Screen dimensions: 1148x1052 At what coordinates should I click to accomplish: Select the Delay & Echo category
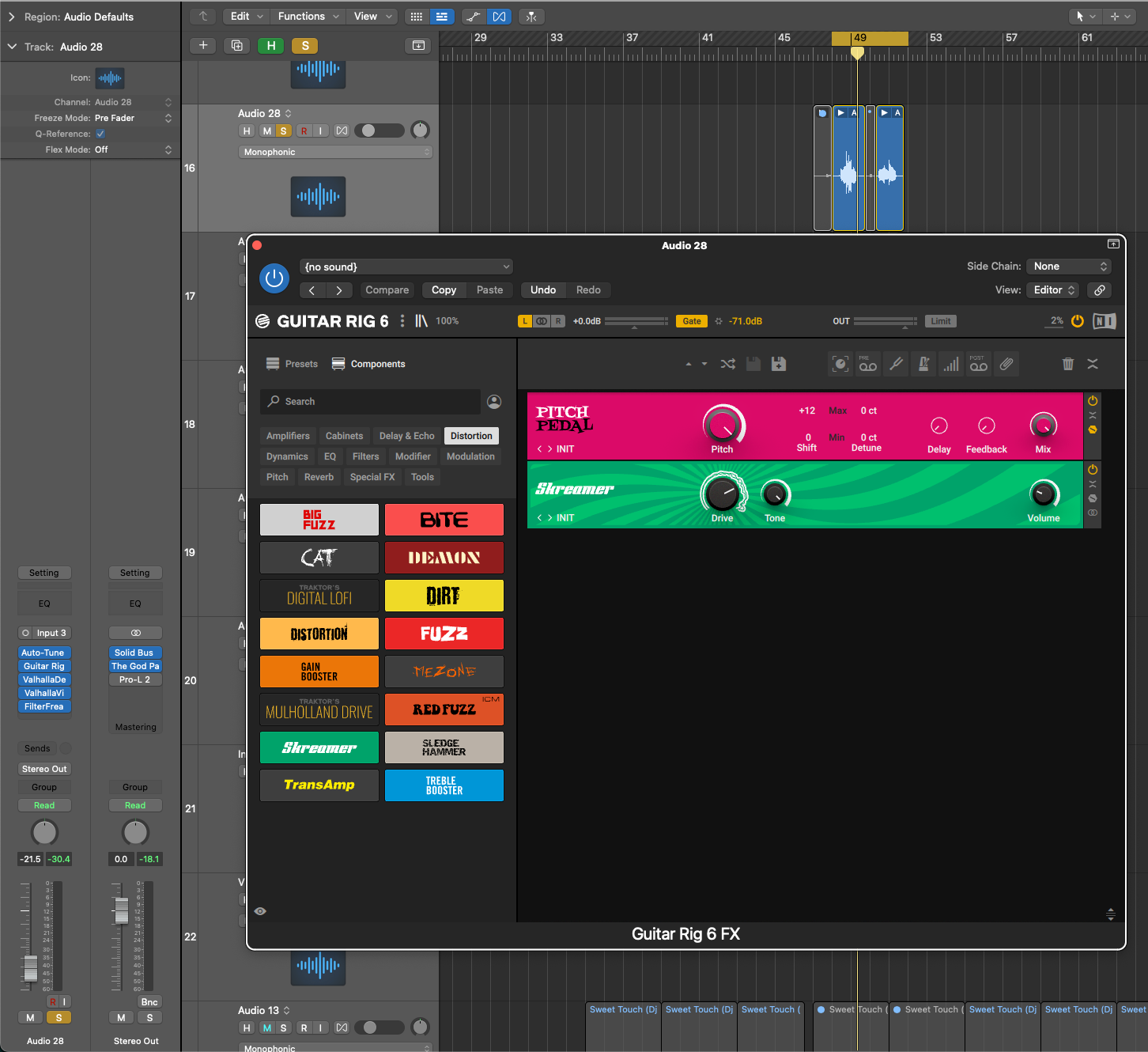[x=406, y=436]
